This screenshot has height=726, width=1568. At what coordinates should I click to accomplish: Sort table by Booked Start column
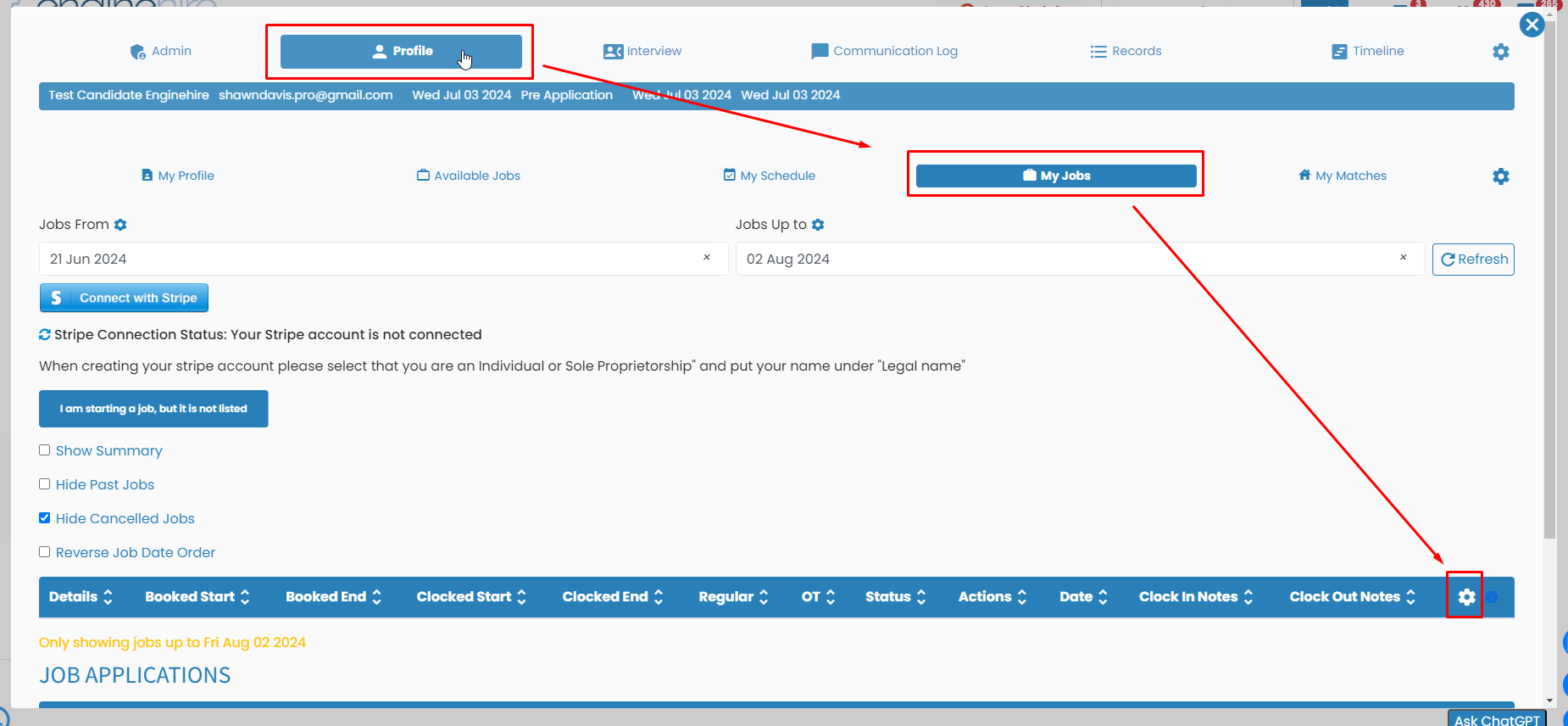[x=197, y=597]
